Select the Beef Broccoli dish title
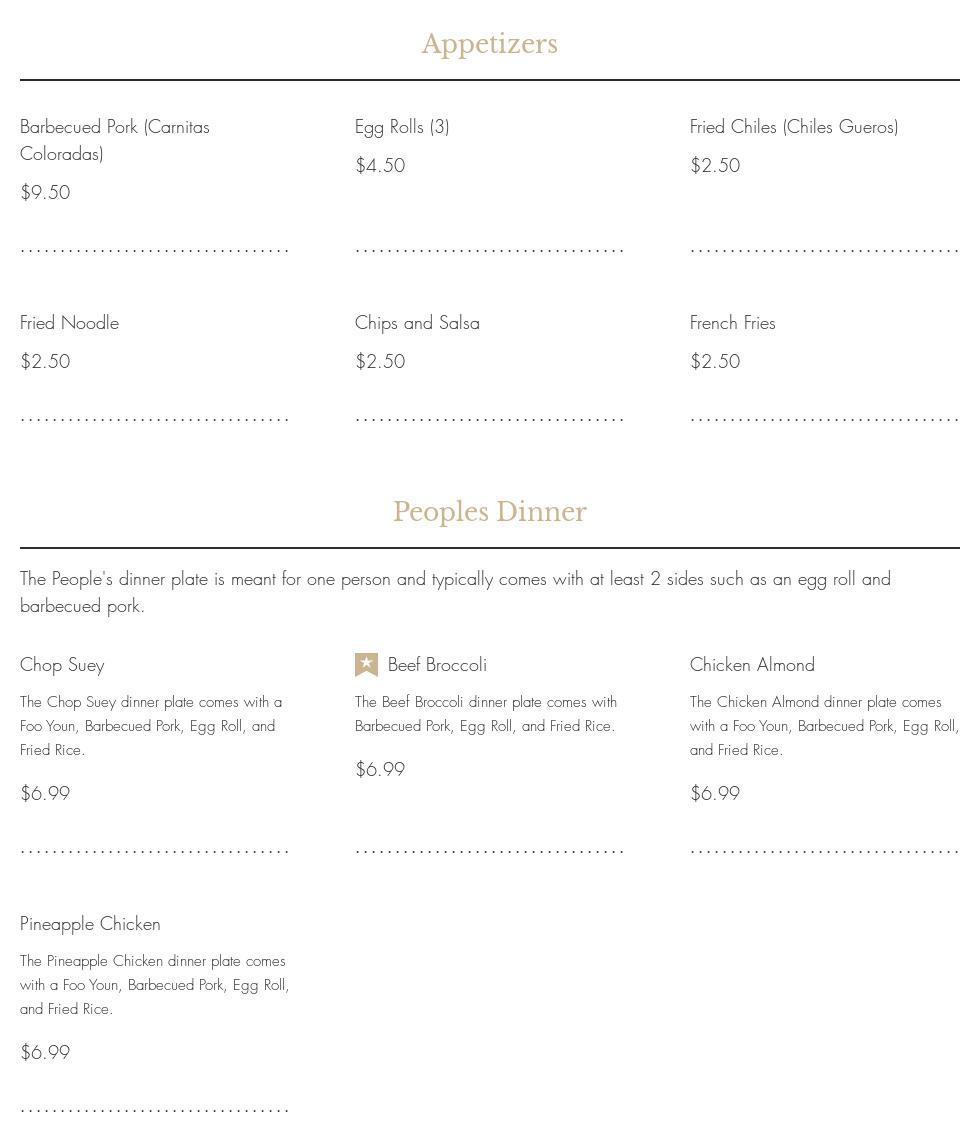Image resolution: width=965 pixels, height=1121 pixels. (437, 665)
